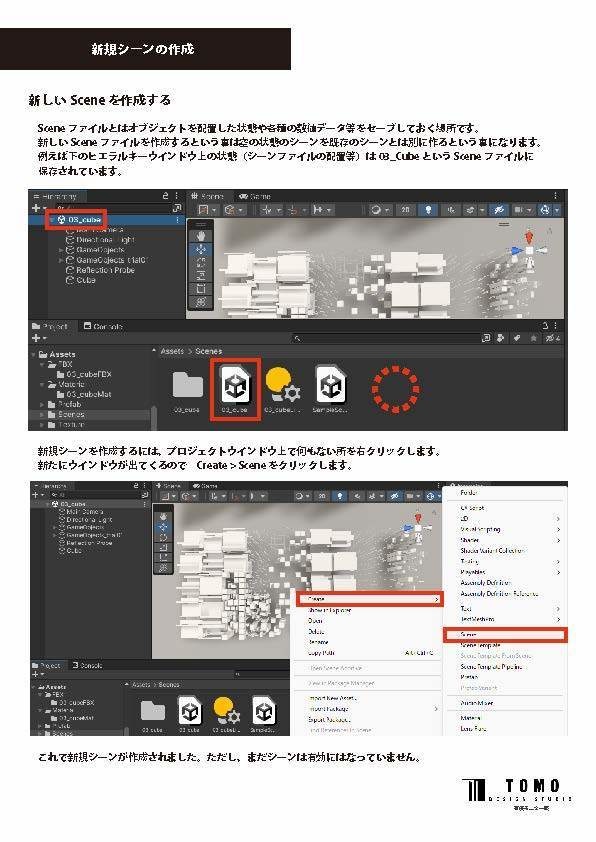The image size is (596, 842).
Task: Expand the GameObjects row in the first screenshot Hierarchy
Action: point(61,250)
